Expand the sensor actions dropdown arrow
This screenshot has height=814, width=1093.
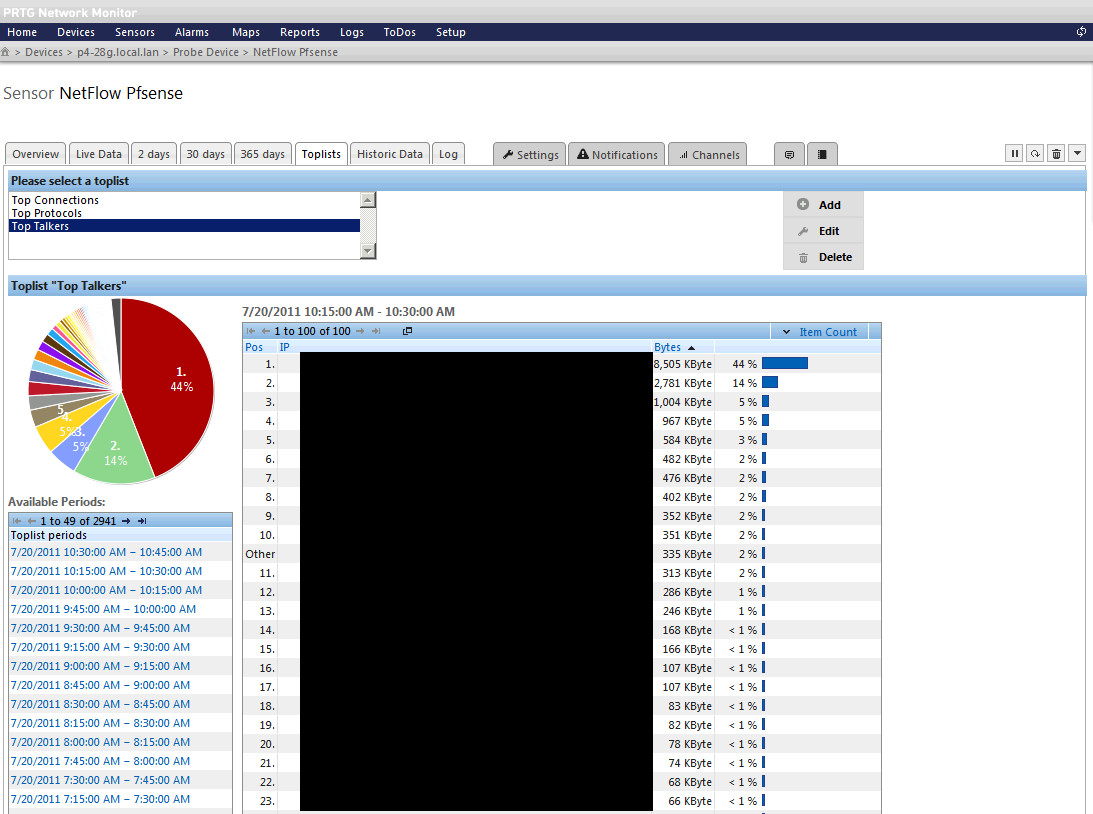pos(1077,154)
